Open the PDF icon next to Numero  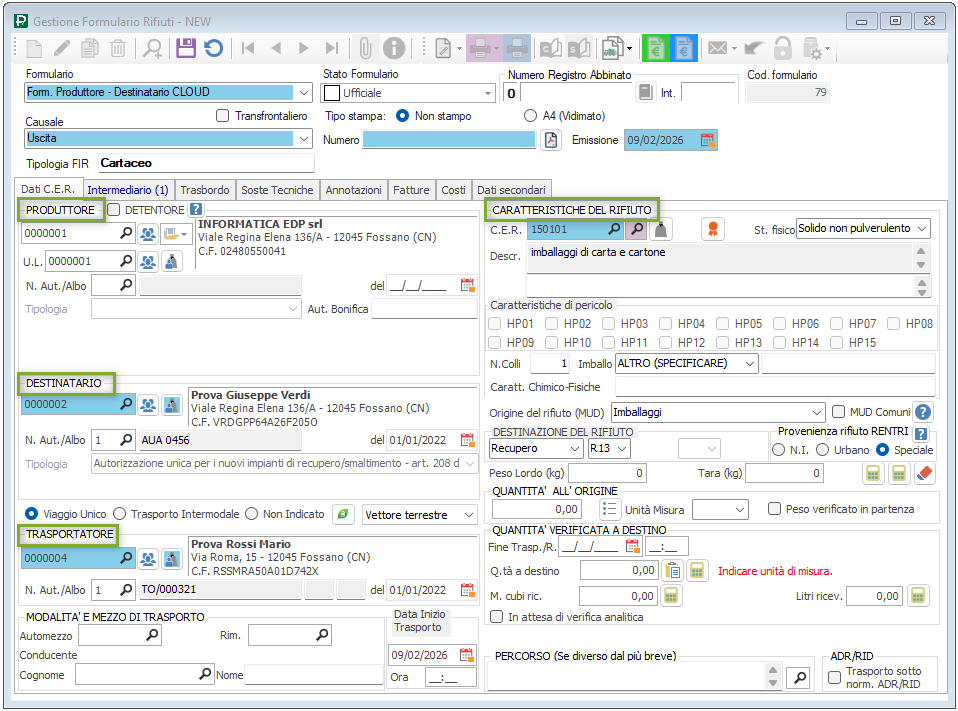551,140
